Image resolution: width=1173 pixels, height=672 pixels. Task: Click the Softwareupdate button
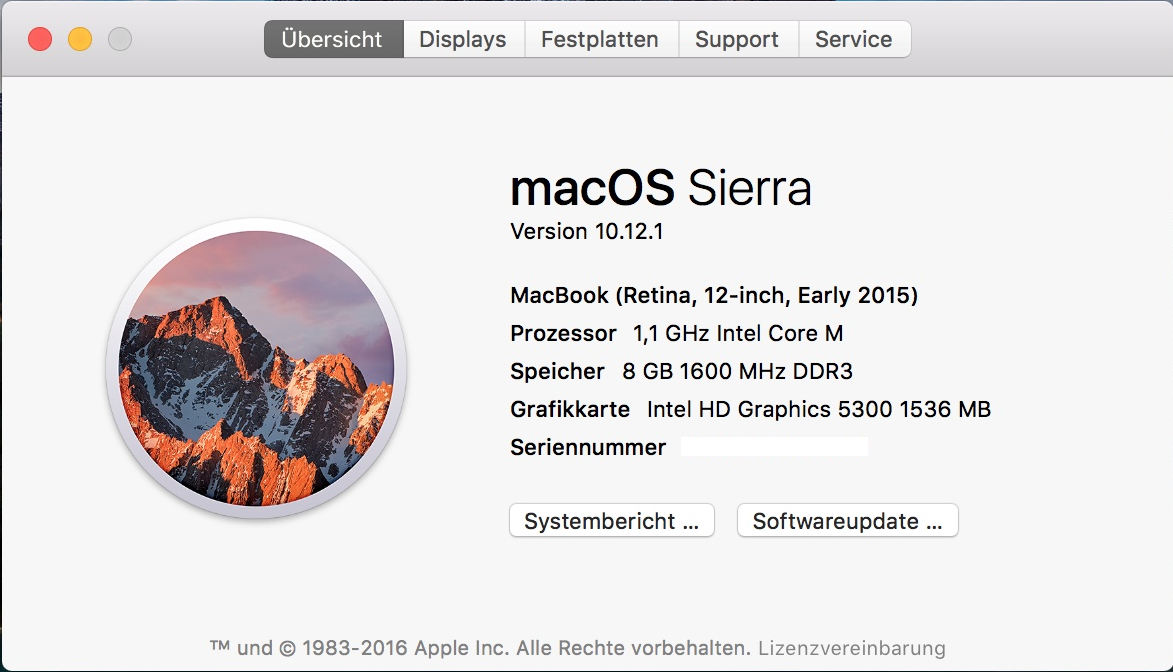pyautogui.click(x=848, y=520)
